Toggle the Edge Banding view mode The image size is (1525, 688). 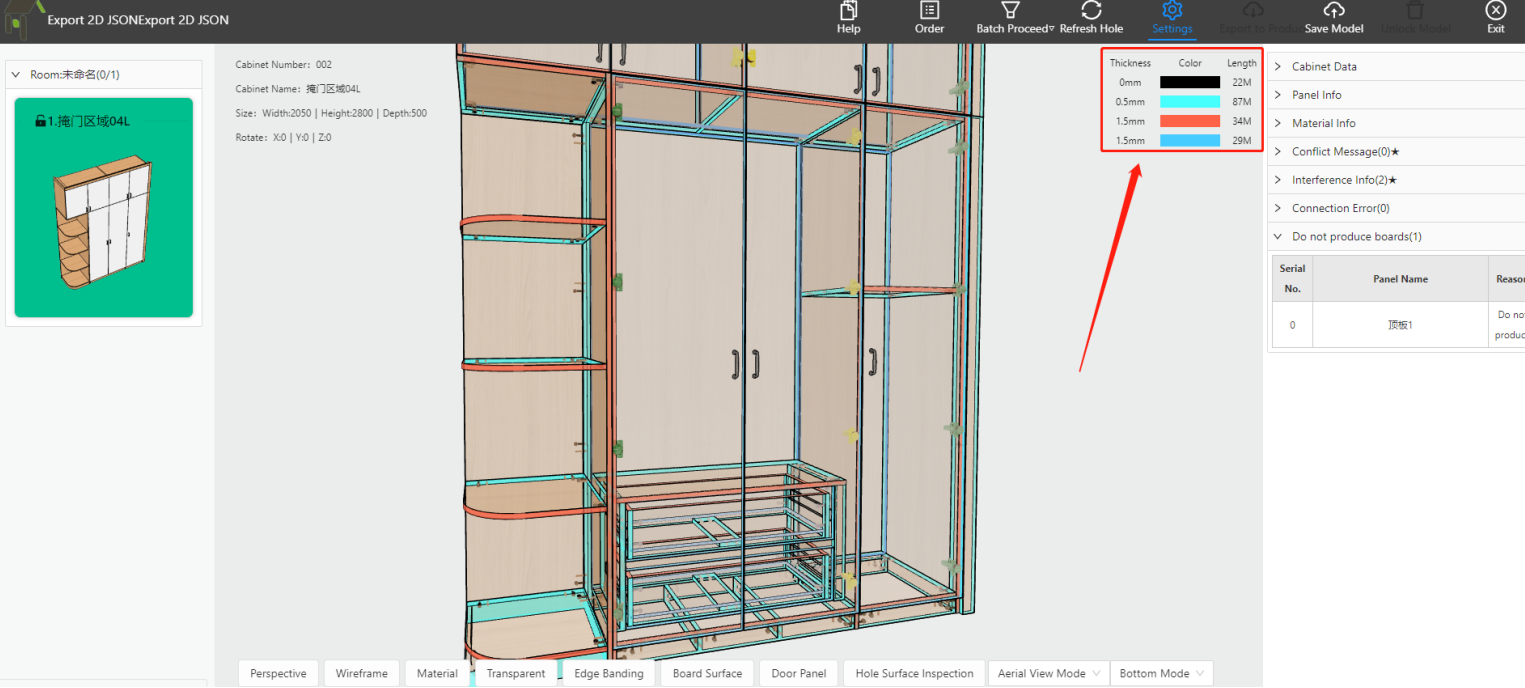click(608, 673)
